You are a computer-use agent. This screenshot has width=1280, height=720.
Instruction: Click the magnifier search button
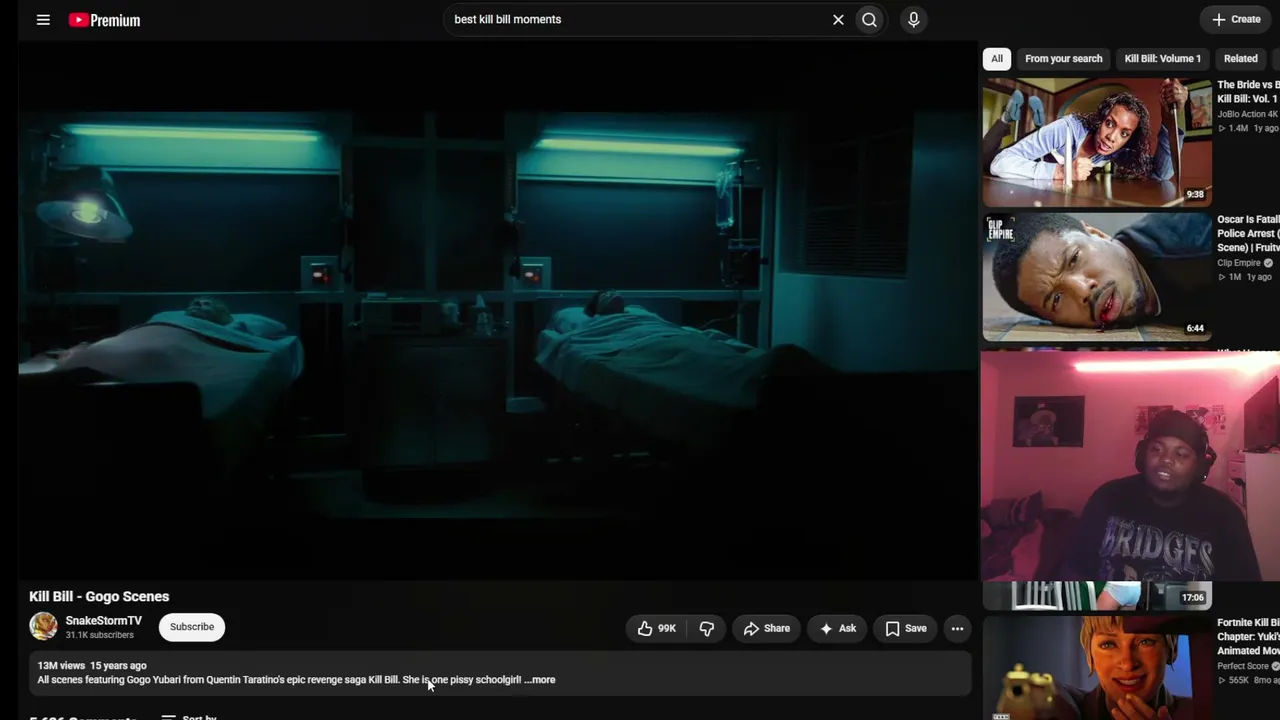pyautogui.click(x=870, y=20)
